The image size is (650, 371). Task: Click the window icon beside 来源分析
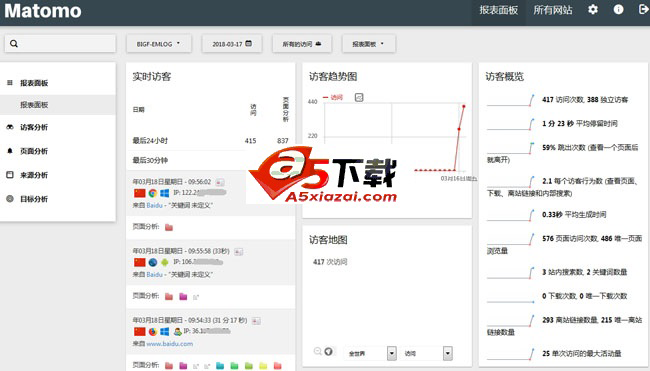click(10, 175)
